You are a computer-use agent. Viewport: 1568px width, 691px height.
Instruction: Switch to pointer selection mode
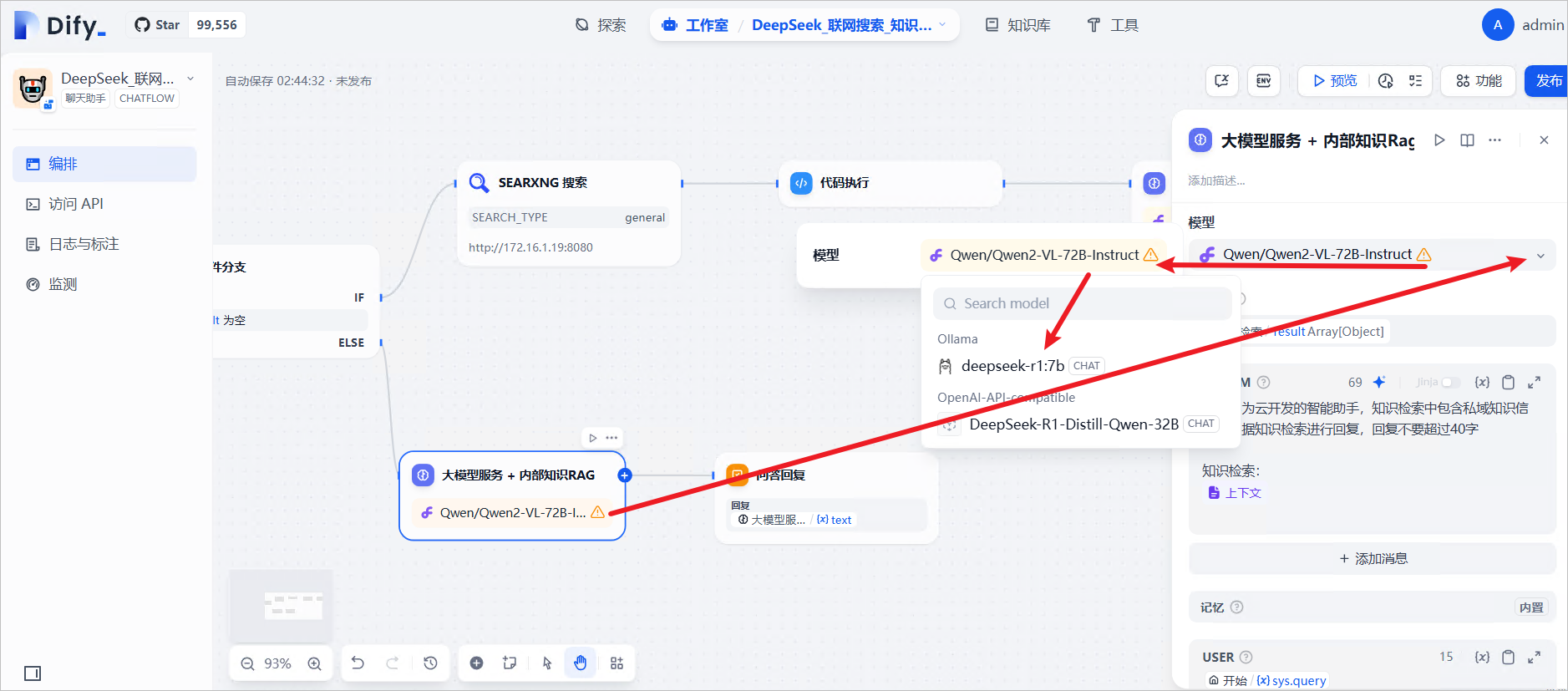(547, 663)
